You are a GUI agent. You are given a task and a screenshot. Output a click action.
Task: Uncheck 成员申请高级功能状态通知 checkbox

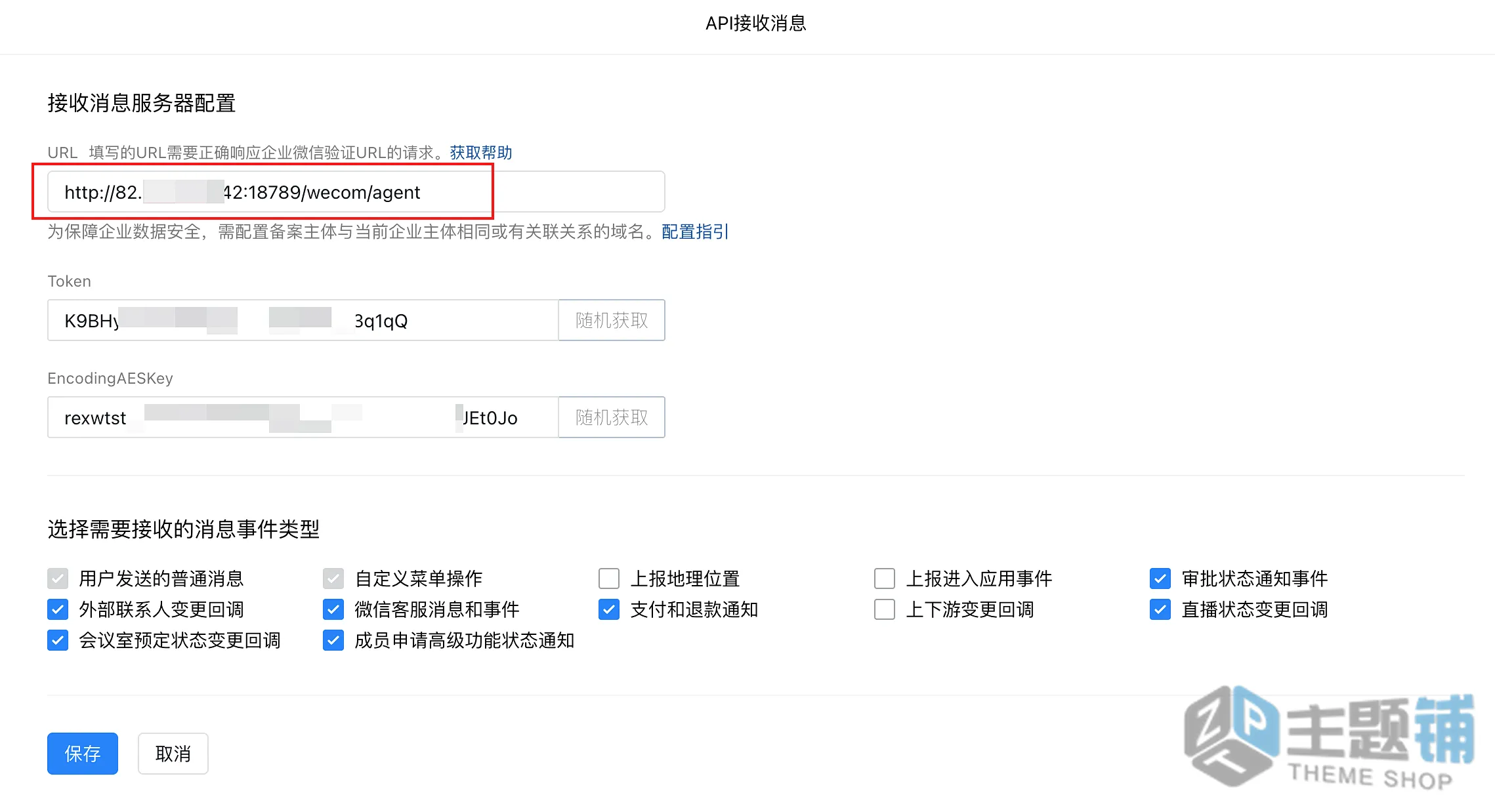pos(333,640)
